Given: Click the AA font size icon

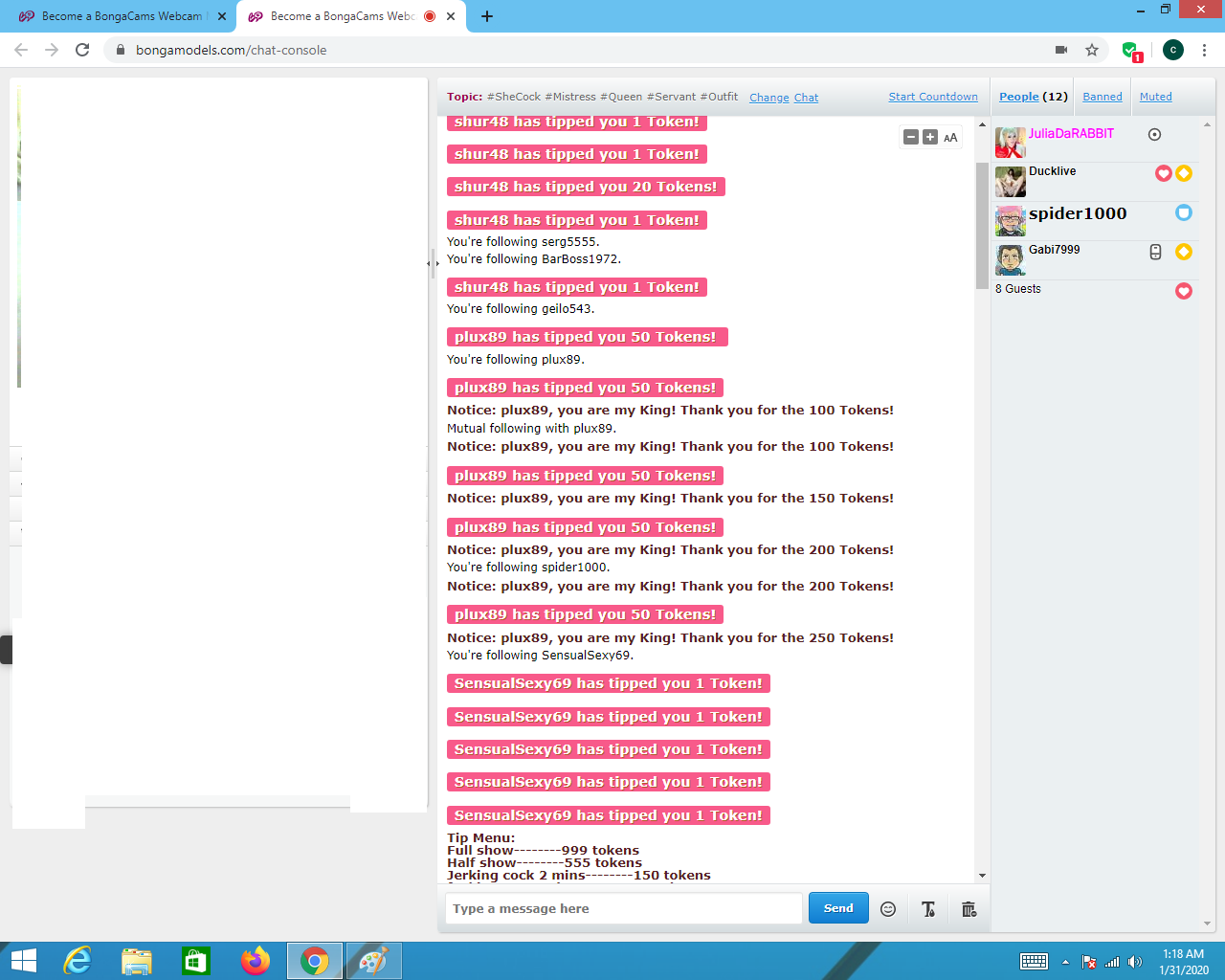Looking at the screenshot, I should [950, 138].
